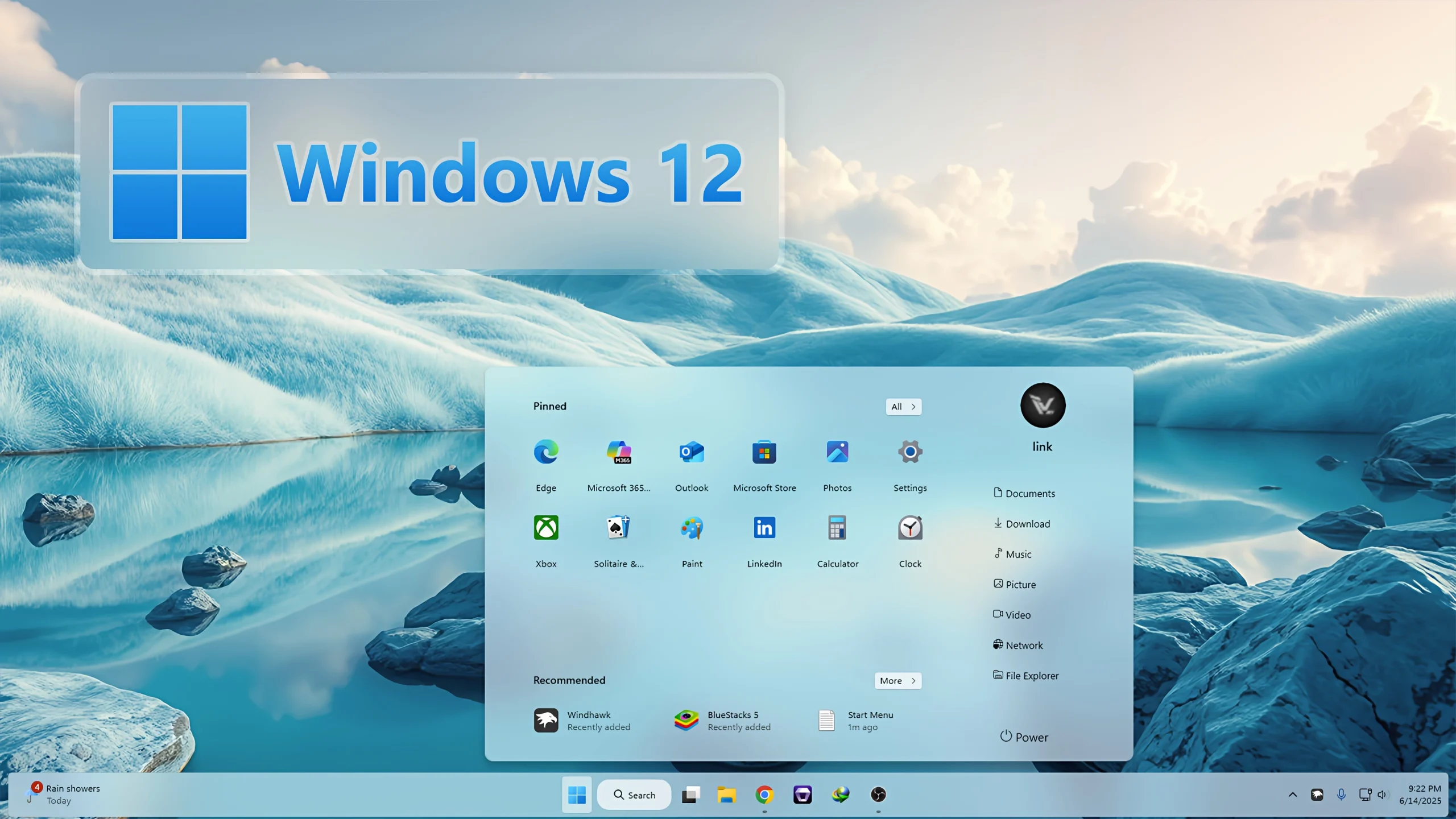Open Outlook from the Start menu
The width and height of the screenshot is (1456, 819).
[692, 464]
